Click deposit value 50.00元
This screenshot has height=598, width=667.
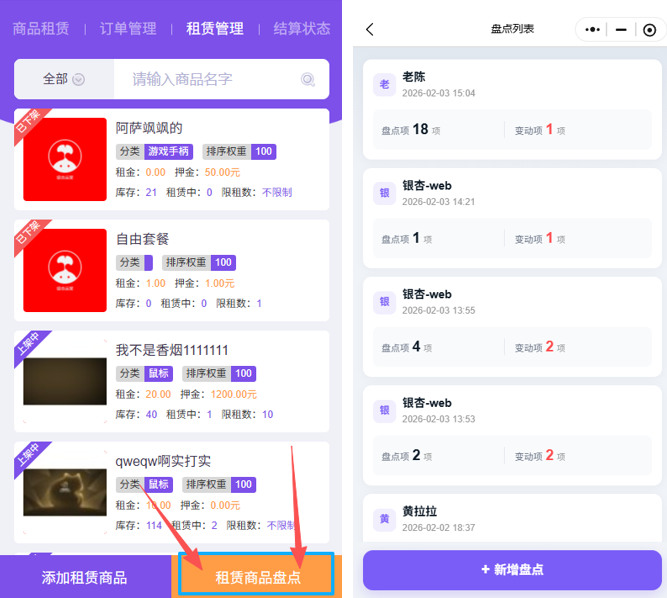222,172
